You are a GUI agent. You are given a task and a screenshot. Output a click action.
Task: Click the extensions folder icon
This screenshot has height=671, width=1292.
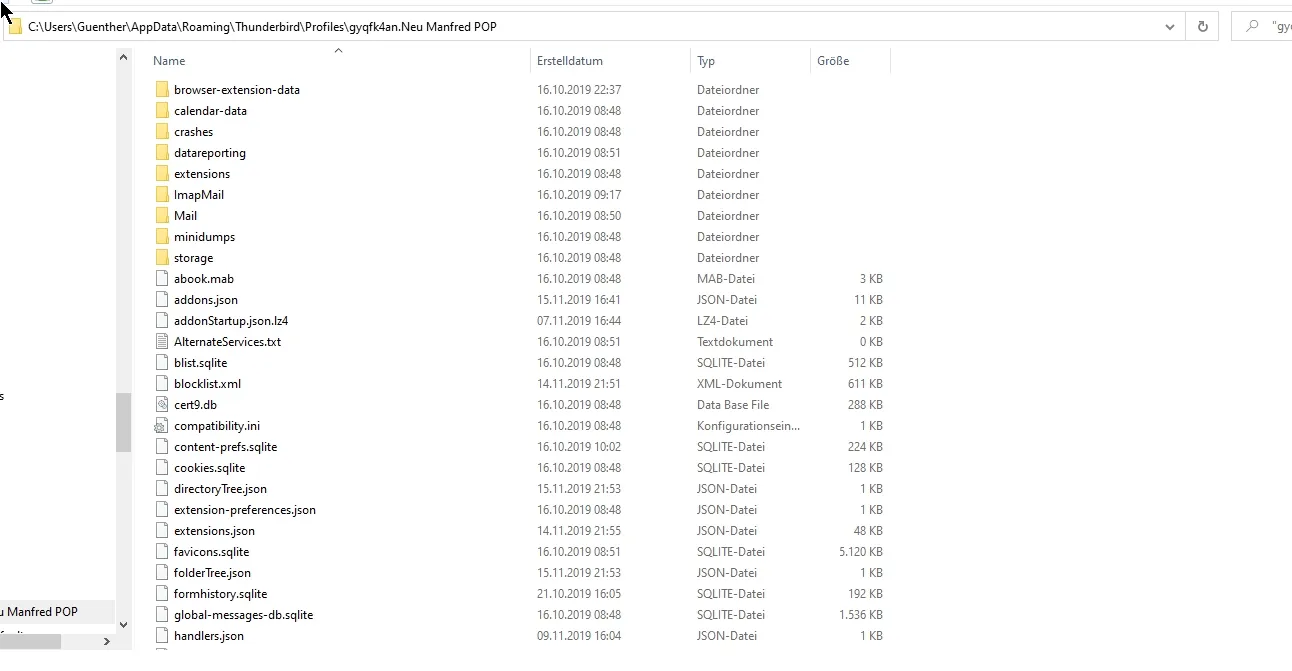point(162,174)
